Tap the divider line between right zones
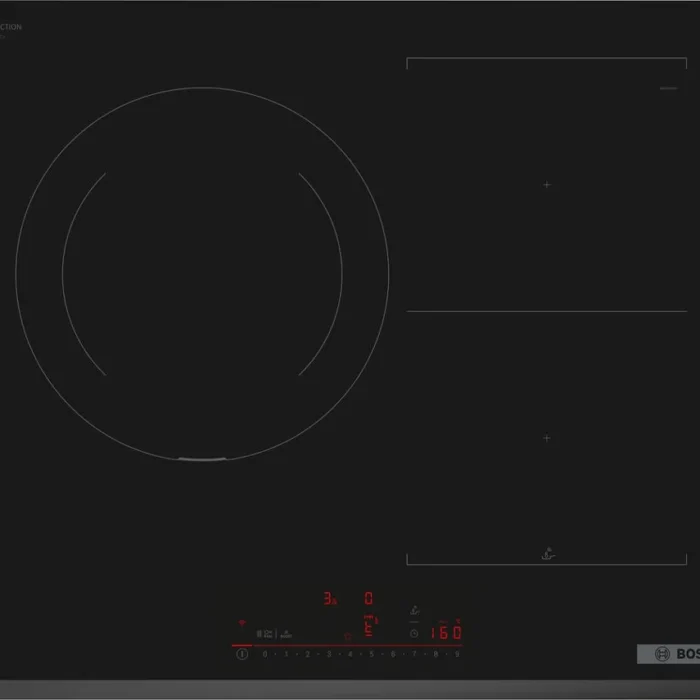The image size is (700, 700). point(547,311)
